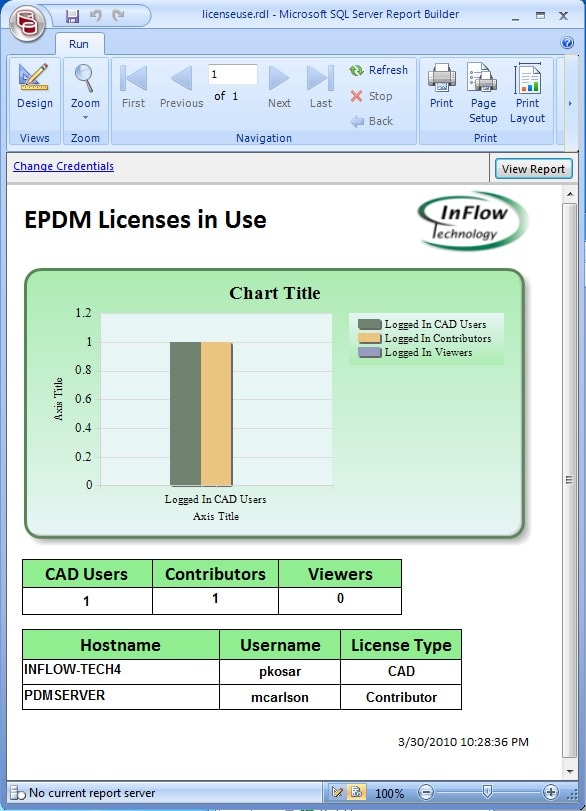Expand the ribbon overflow arrow
Viewport: 586px width, 811px height.
coord(570,103)
